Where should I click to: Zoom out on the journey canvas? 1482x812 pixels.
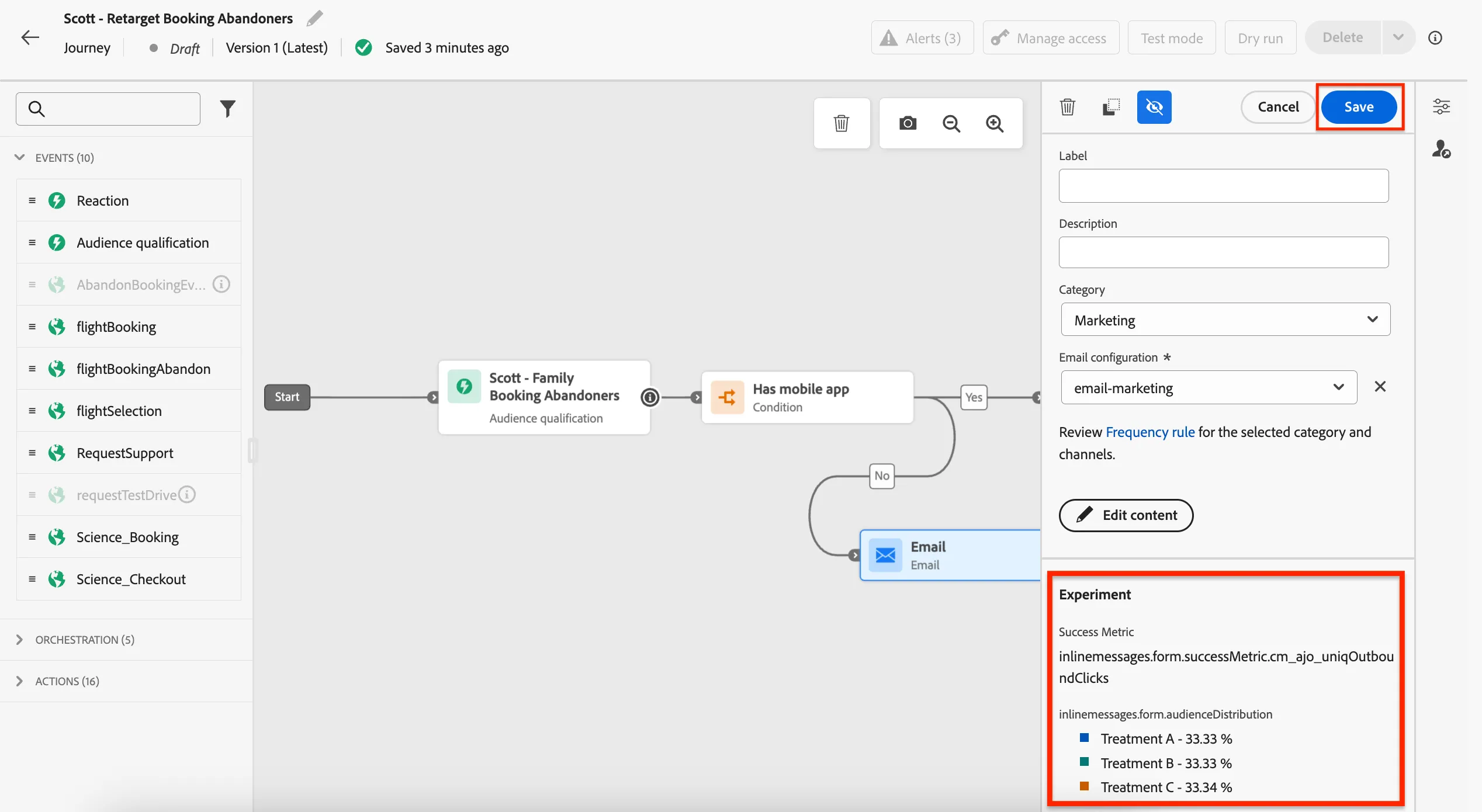pos(951,123)
